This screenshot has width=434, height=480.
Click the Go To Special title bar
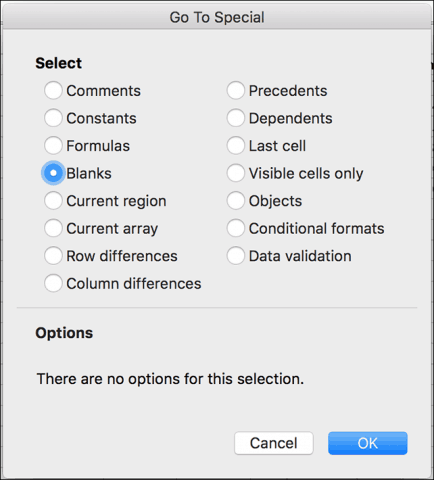[x=217, y=17]
